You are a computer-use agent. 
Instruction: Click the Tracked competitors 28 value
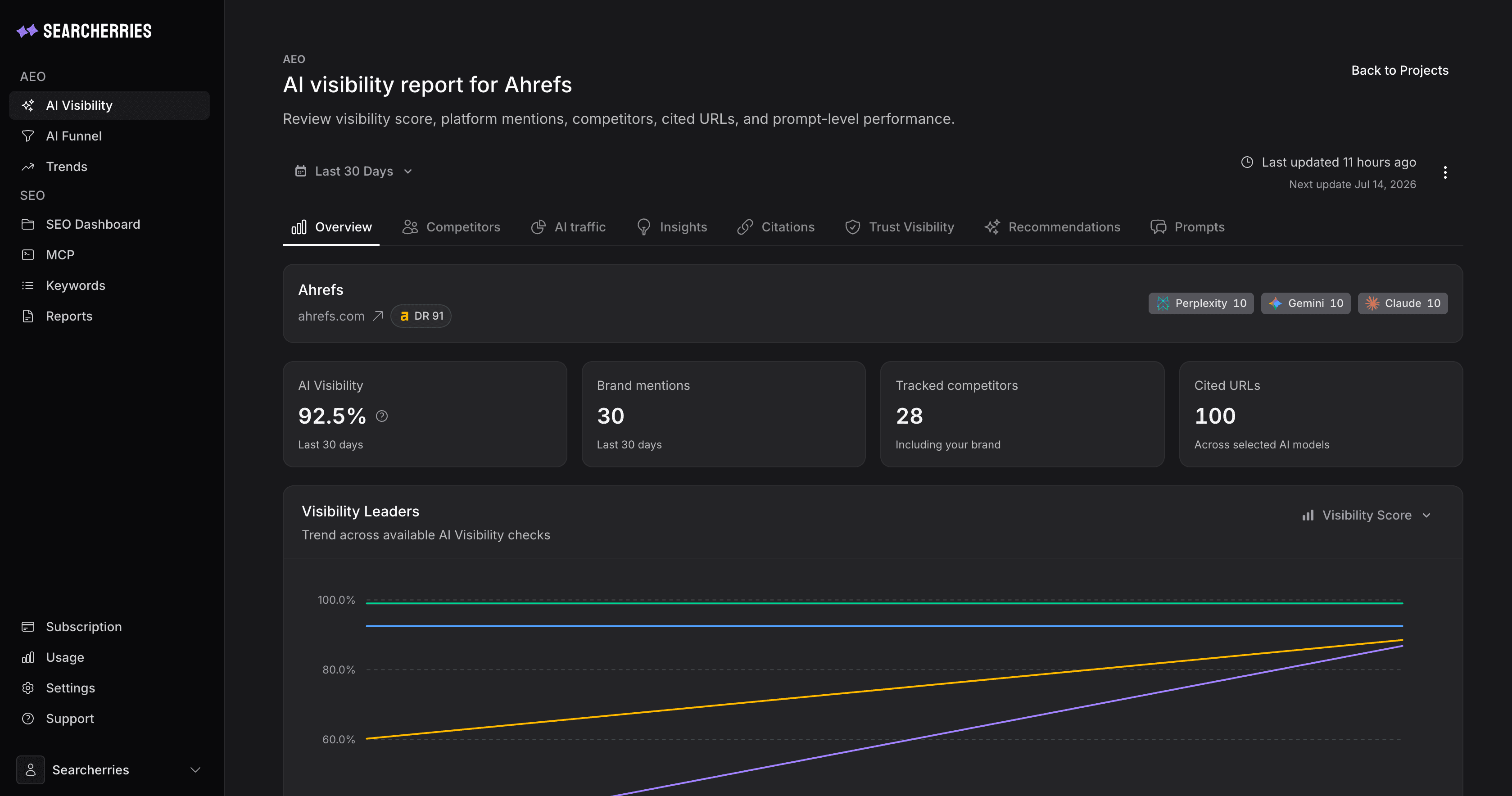(909, 416)
